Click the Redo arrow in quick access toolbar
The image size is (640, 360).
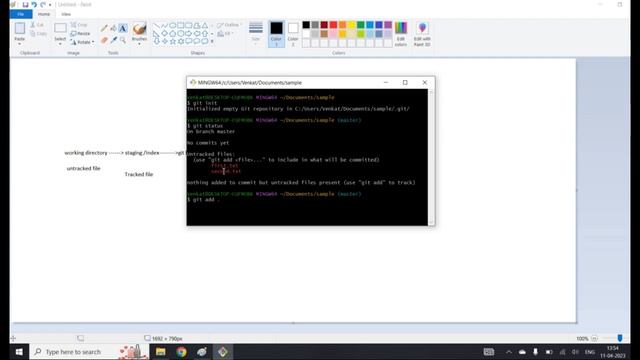(42, 4)
